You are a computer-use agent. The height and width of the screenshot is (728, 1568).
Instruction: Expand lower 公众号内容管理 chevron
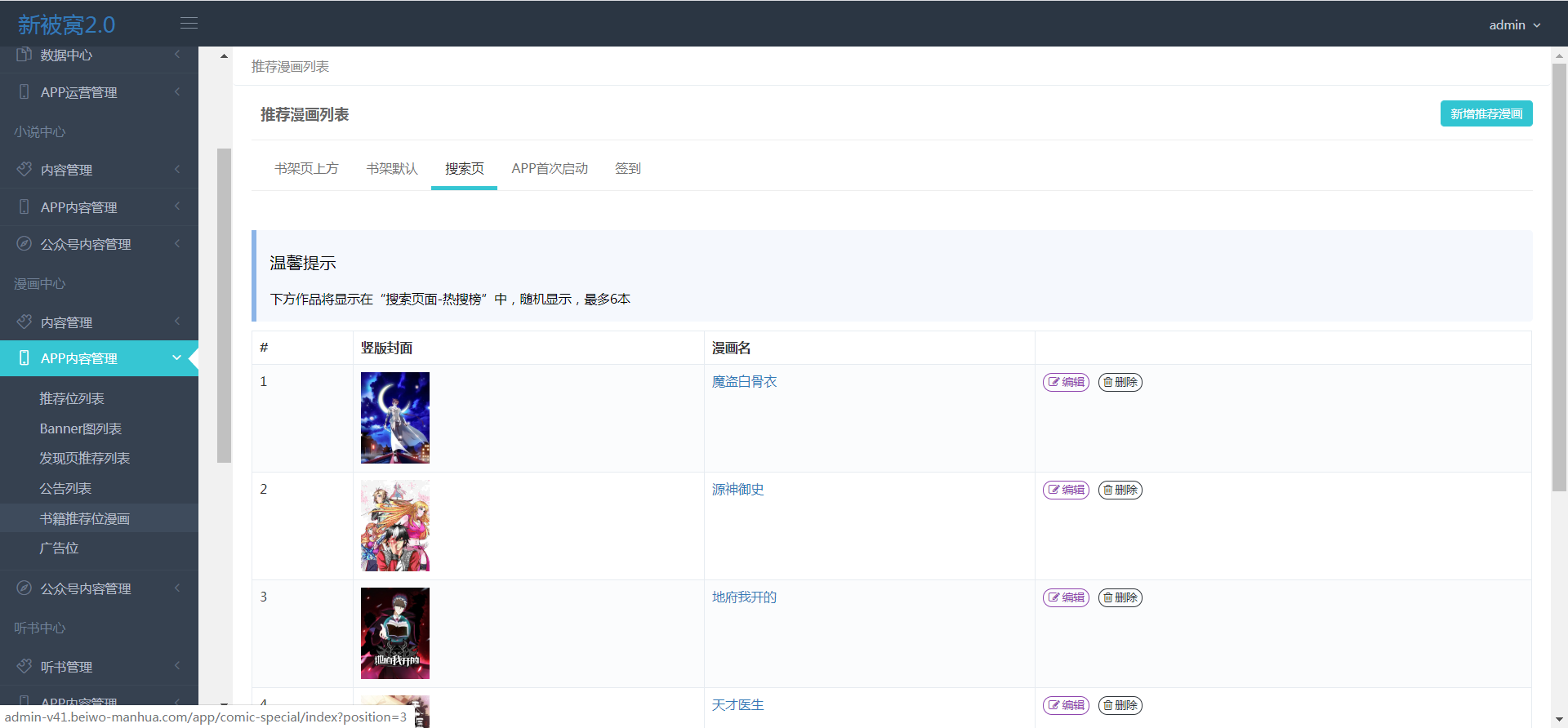(x=177, y=588)
